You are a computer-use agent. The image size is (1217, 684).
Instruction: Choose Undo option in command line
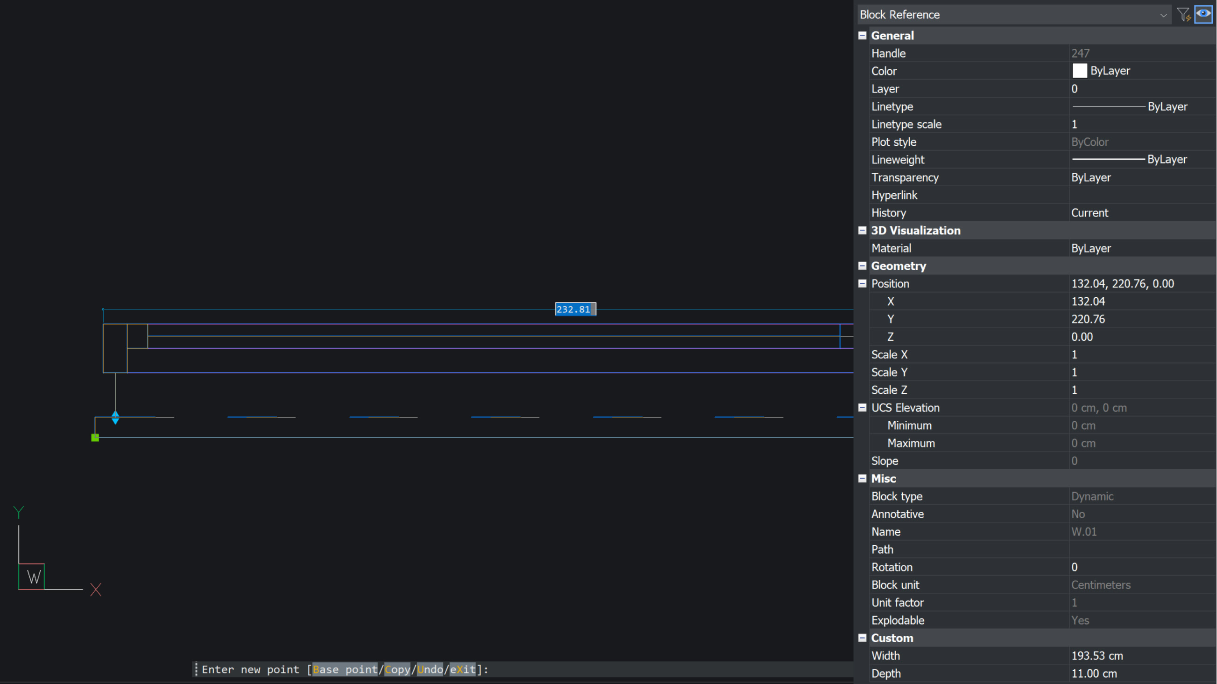430,669
